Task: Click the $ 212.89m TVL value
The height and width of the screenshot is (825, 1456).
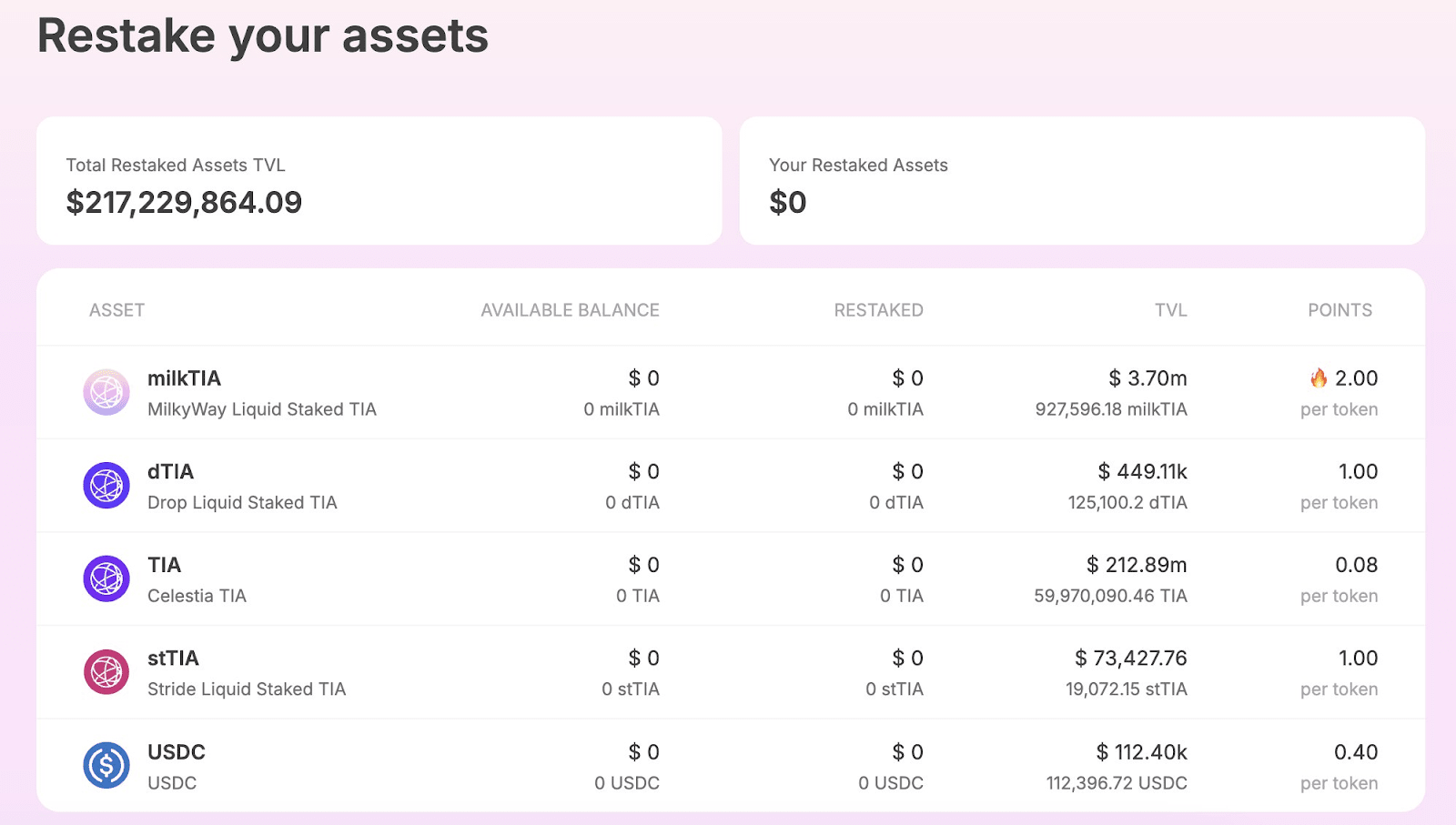Action: point(1137,565)
